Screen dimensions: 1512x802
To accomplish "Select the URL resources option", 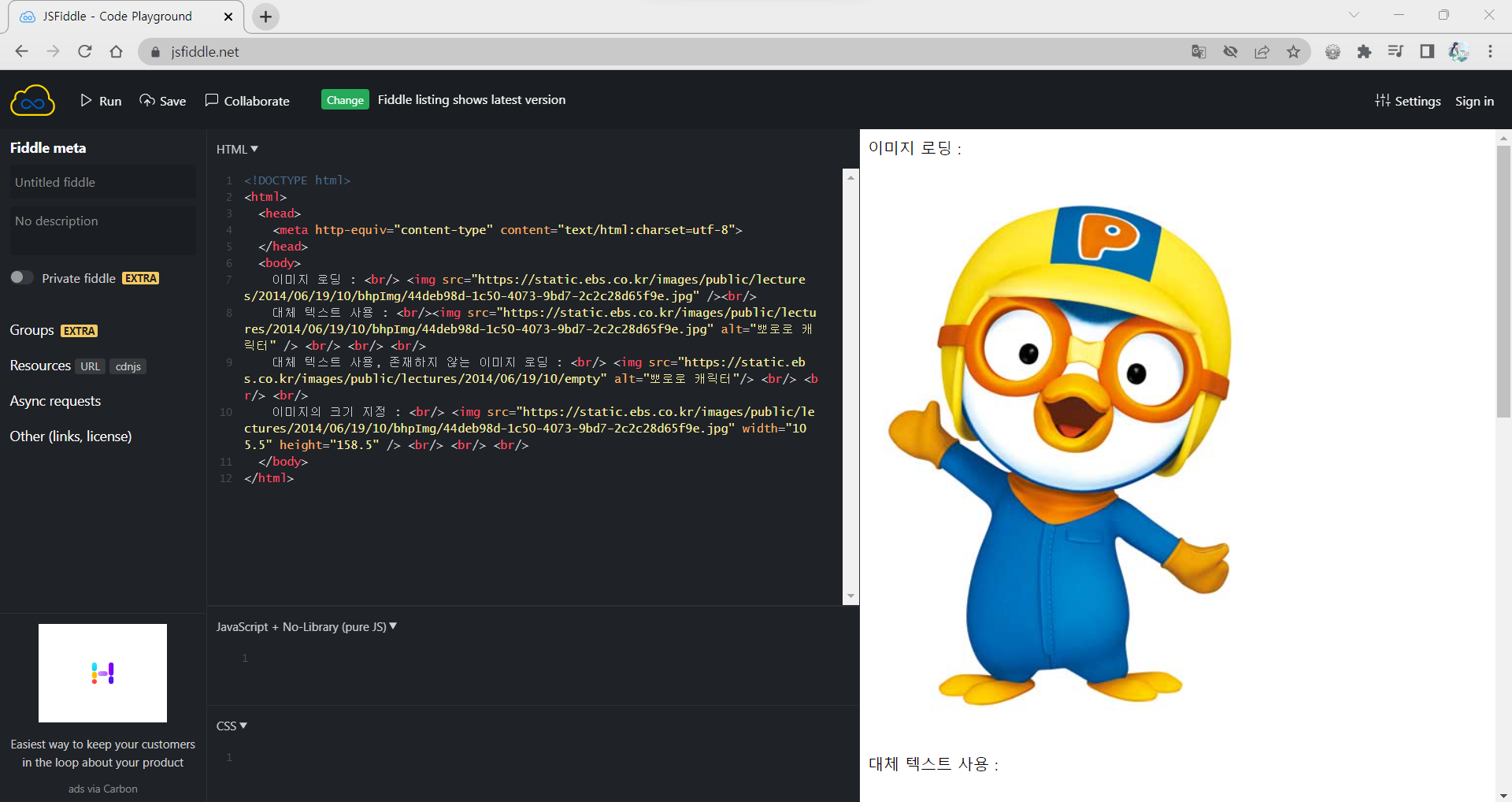I will [91, 366].
